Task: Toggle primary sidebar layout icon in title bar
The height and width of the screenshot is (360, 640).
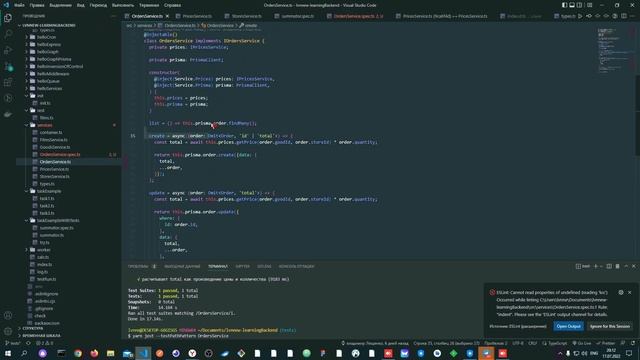Action: (564, 5)
